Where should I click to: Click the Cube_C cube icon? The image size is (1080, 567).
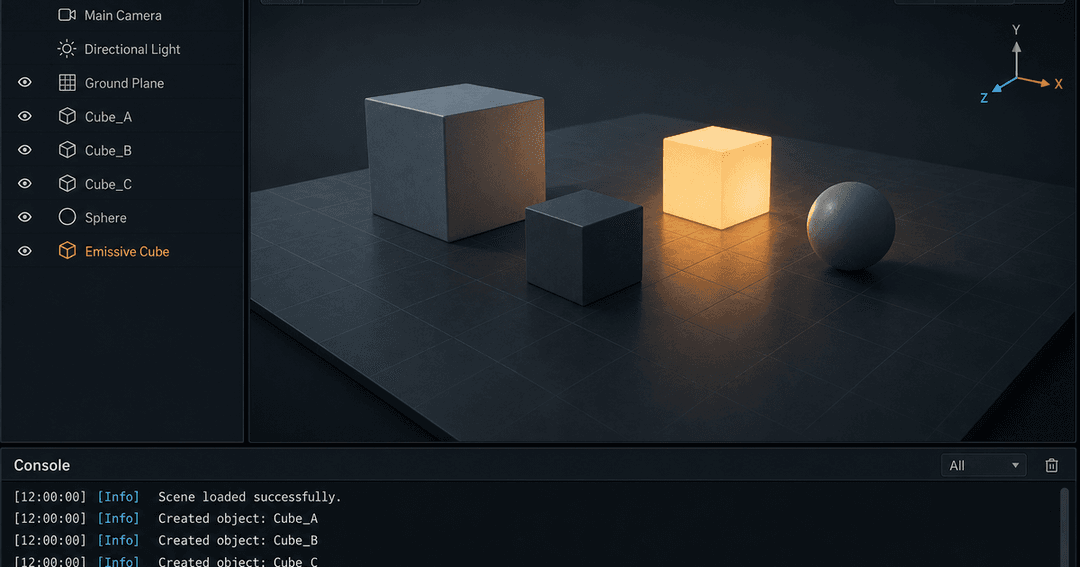coord(67,183)
